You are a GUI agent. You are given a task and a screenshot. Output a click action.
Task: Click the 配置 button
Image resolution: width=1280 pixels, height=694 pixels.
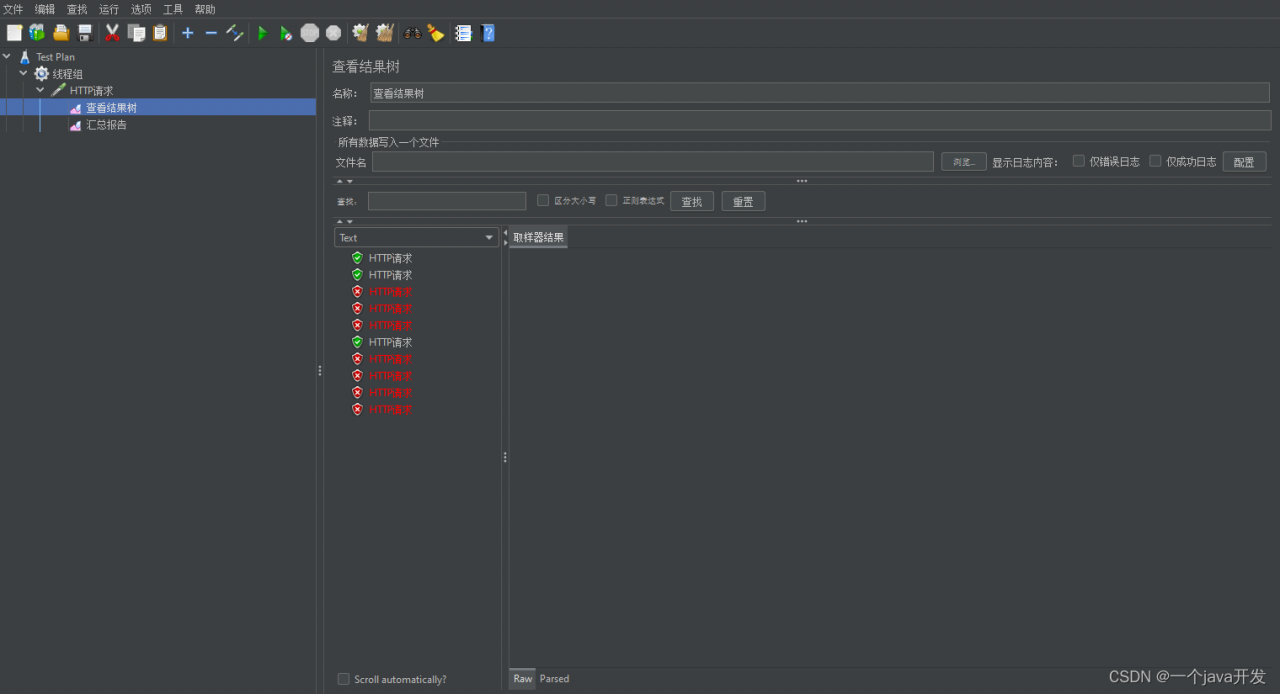(x=1244, y=162)
